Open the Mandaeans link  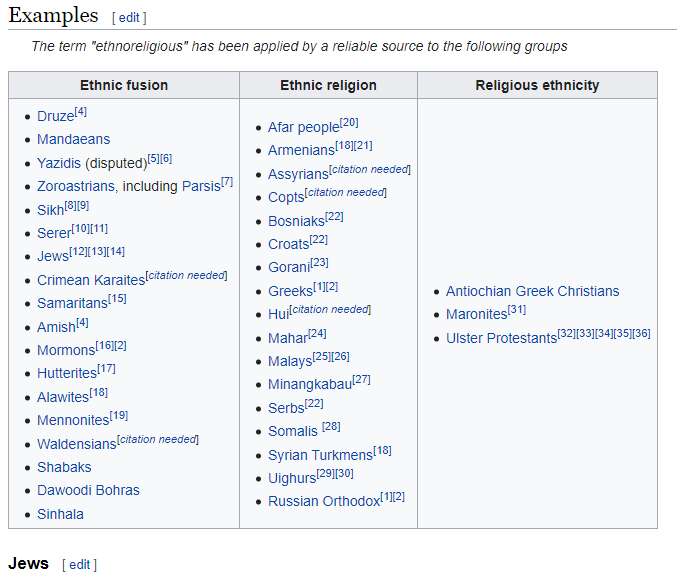coord(73,140)
